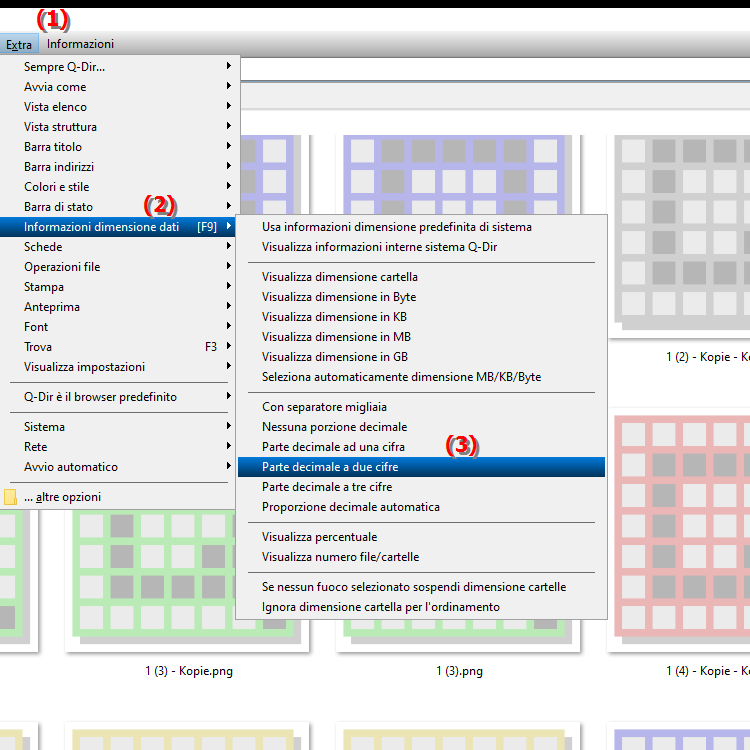The image size is (750, 750).
Task: Open the Rete submenu
Action: pyautogui.click(x=118, y=447)
